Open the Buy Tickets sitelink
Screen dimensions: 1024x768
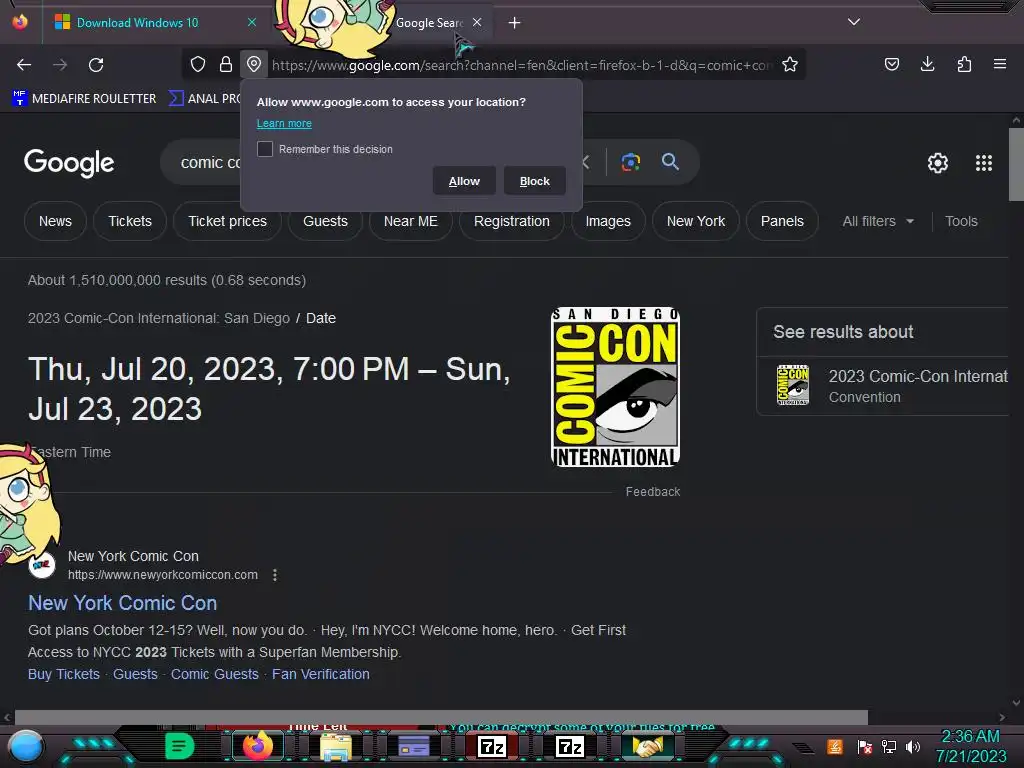point(64,674)
